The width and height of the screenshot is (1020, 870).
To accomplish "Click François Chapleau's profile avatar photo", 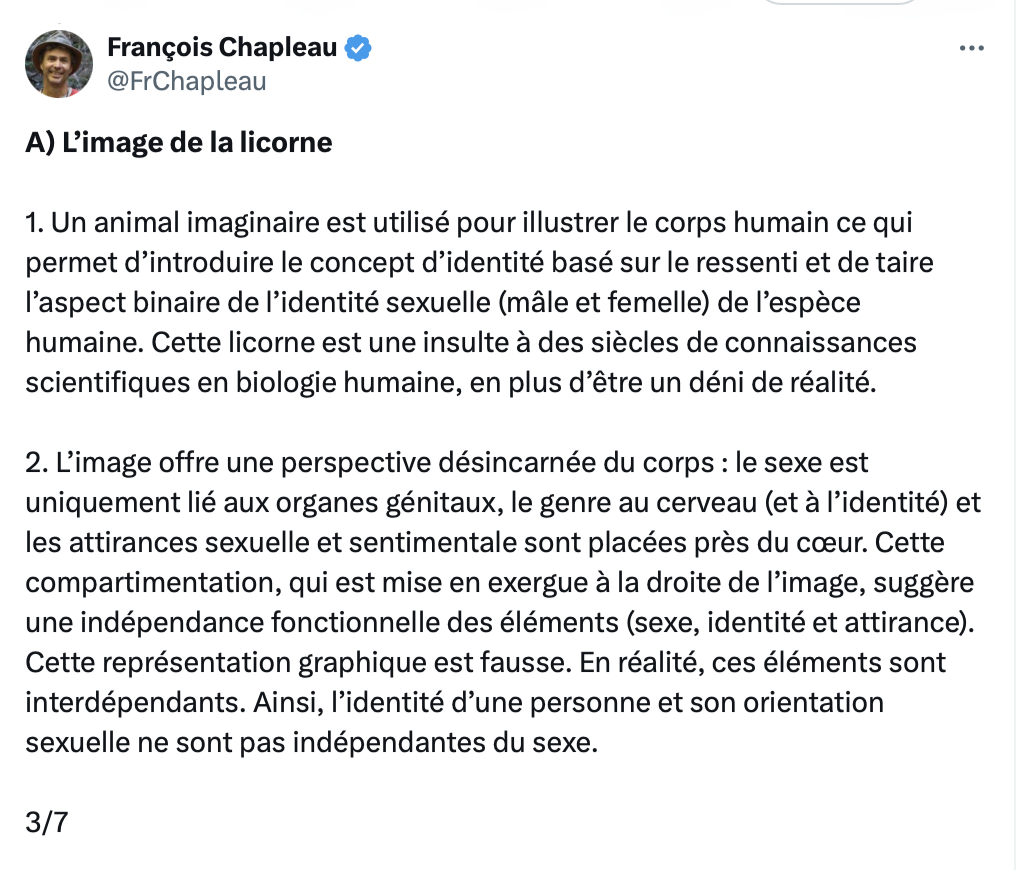I will (x=59, y=64).
